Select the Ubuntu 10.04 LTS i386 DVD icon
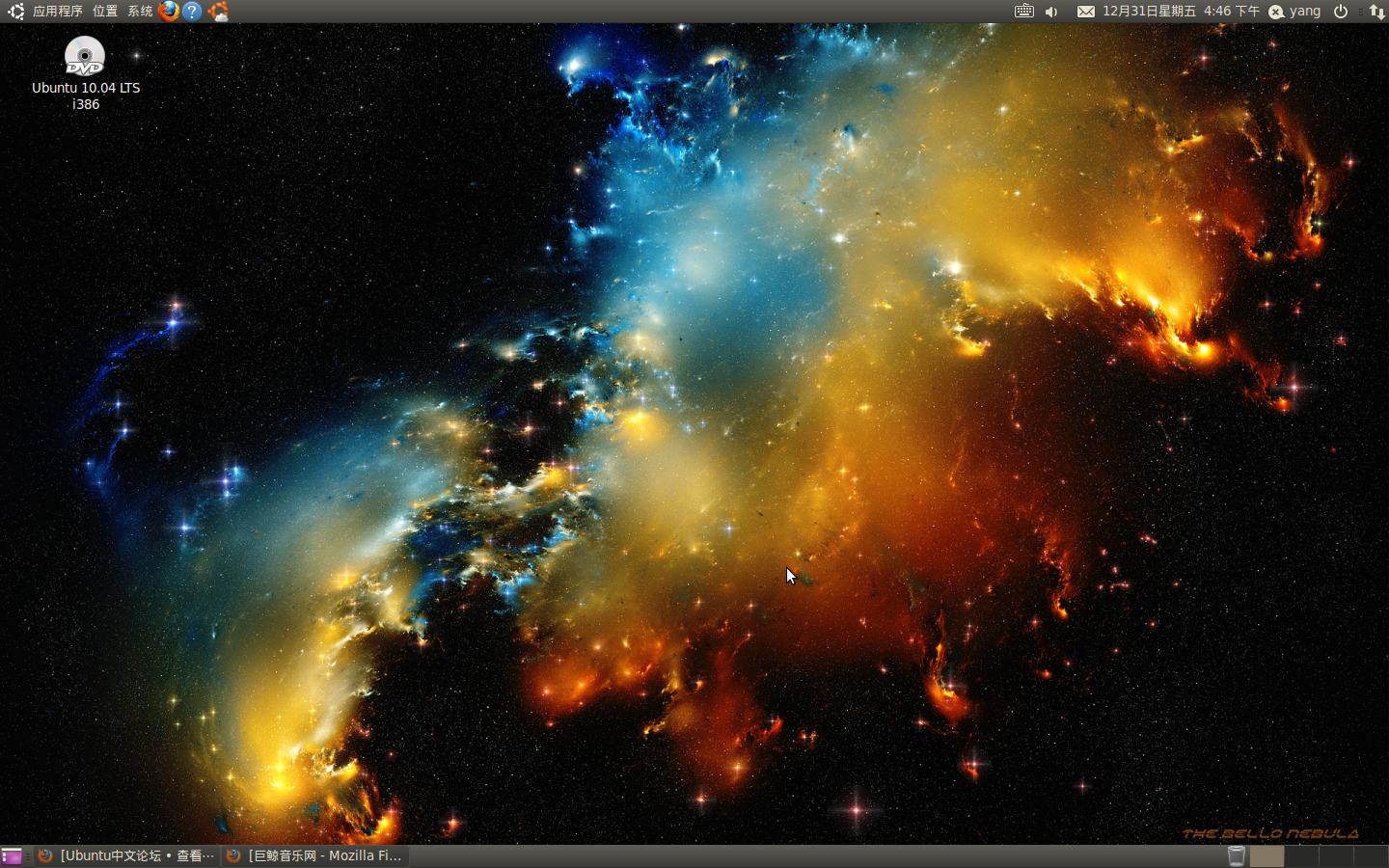1389x868 pixels. [85, 73]
